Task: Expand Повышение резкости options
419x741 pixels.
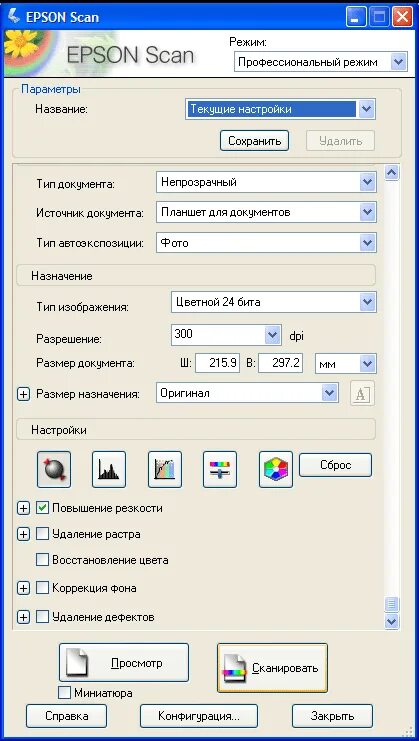Action: coord(23,508)
